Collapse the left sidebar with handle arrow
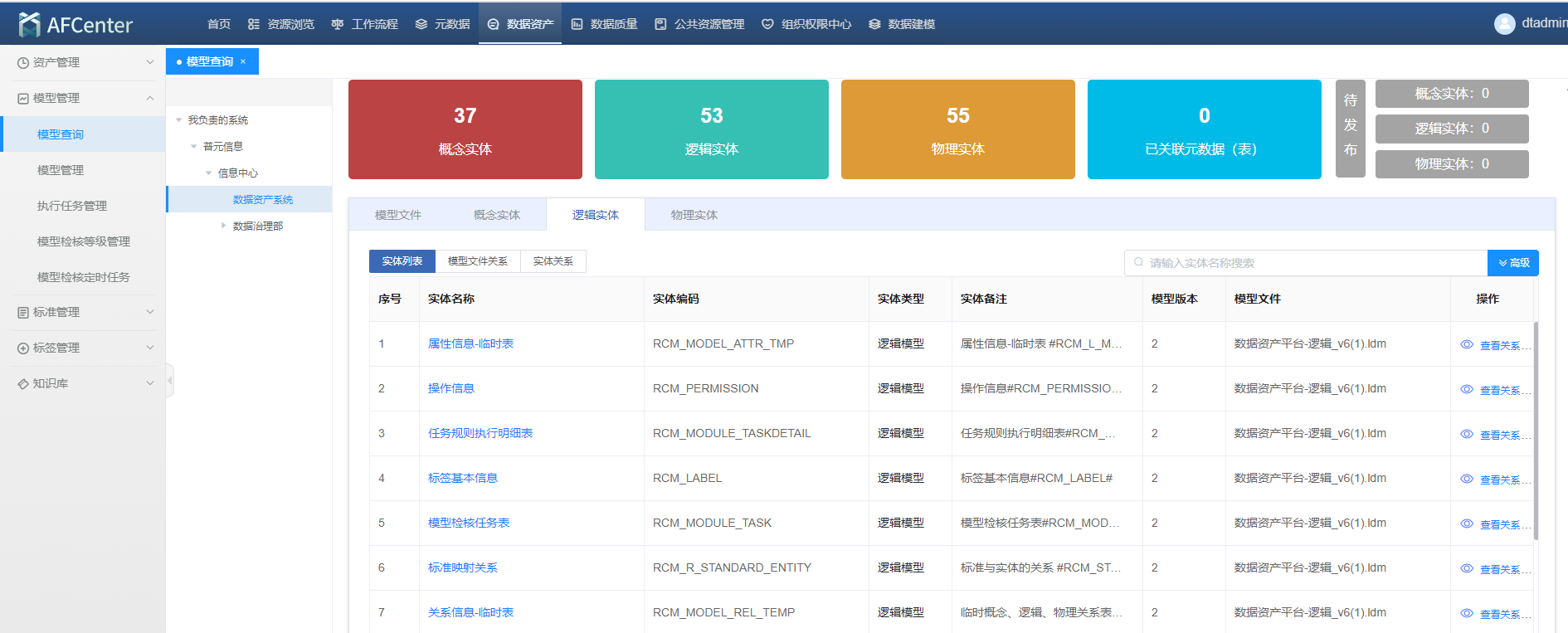This screenshot has width=1568, height=633. (x=169, y=381)
